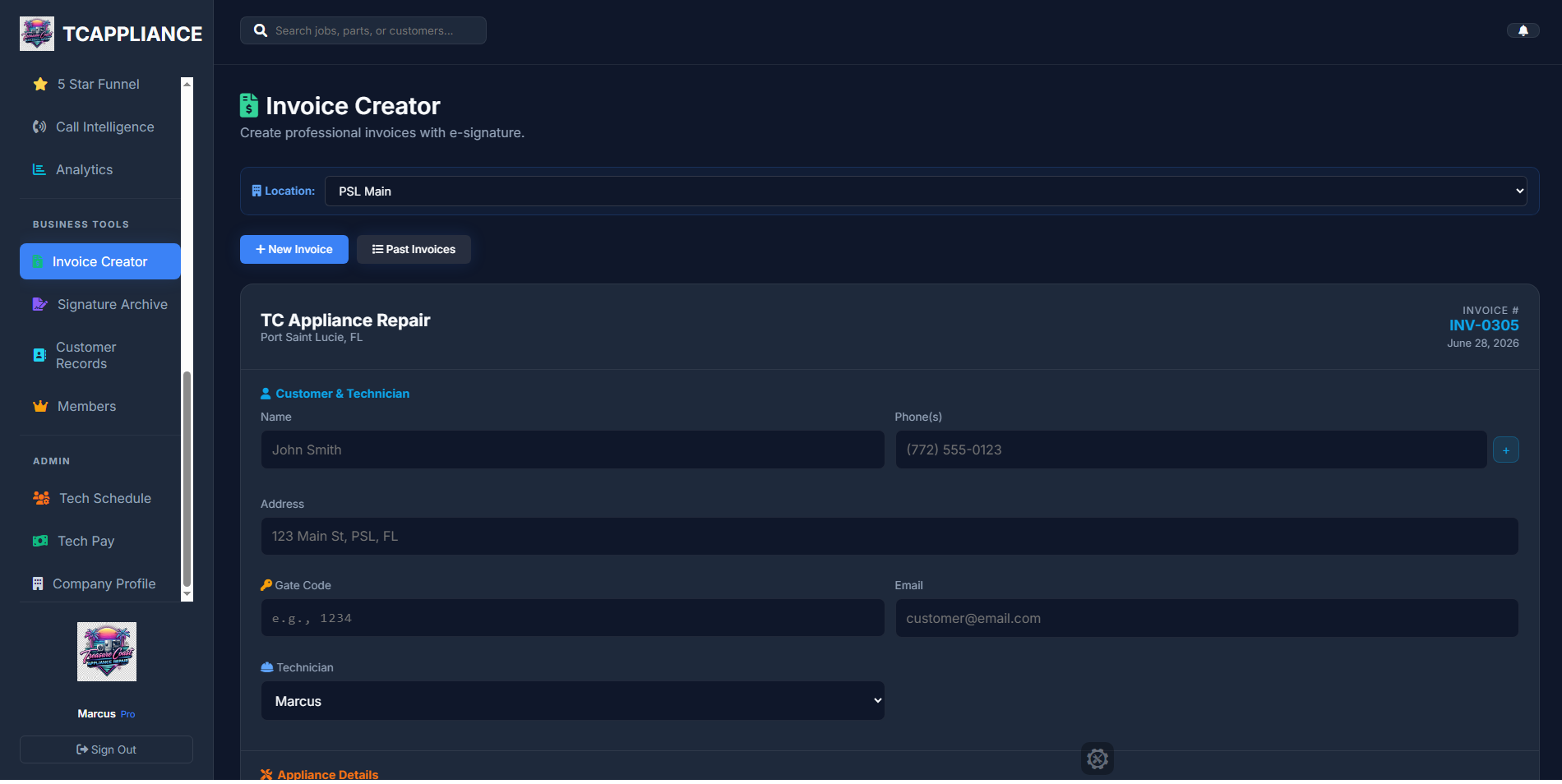Focus the search jobs, parts, customers box
Viewport: 1562px width, 784px height.
[363, 30]
